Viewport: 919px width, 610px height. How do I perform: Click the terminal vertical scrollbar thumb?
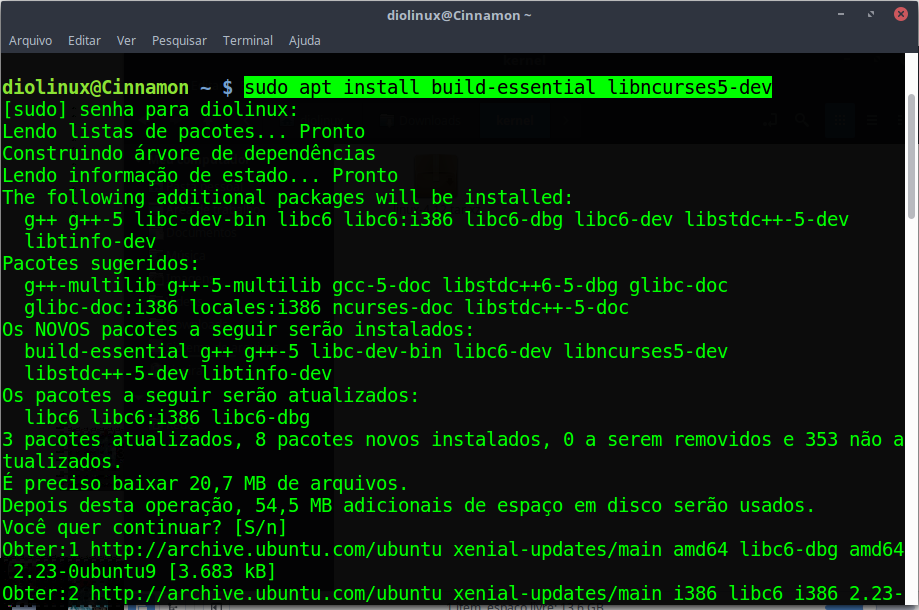tap(911, 156)
